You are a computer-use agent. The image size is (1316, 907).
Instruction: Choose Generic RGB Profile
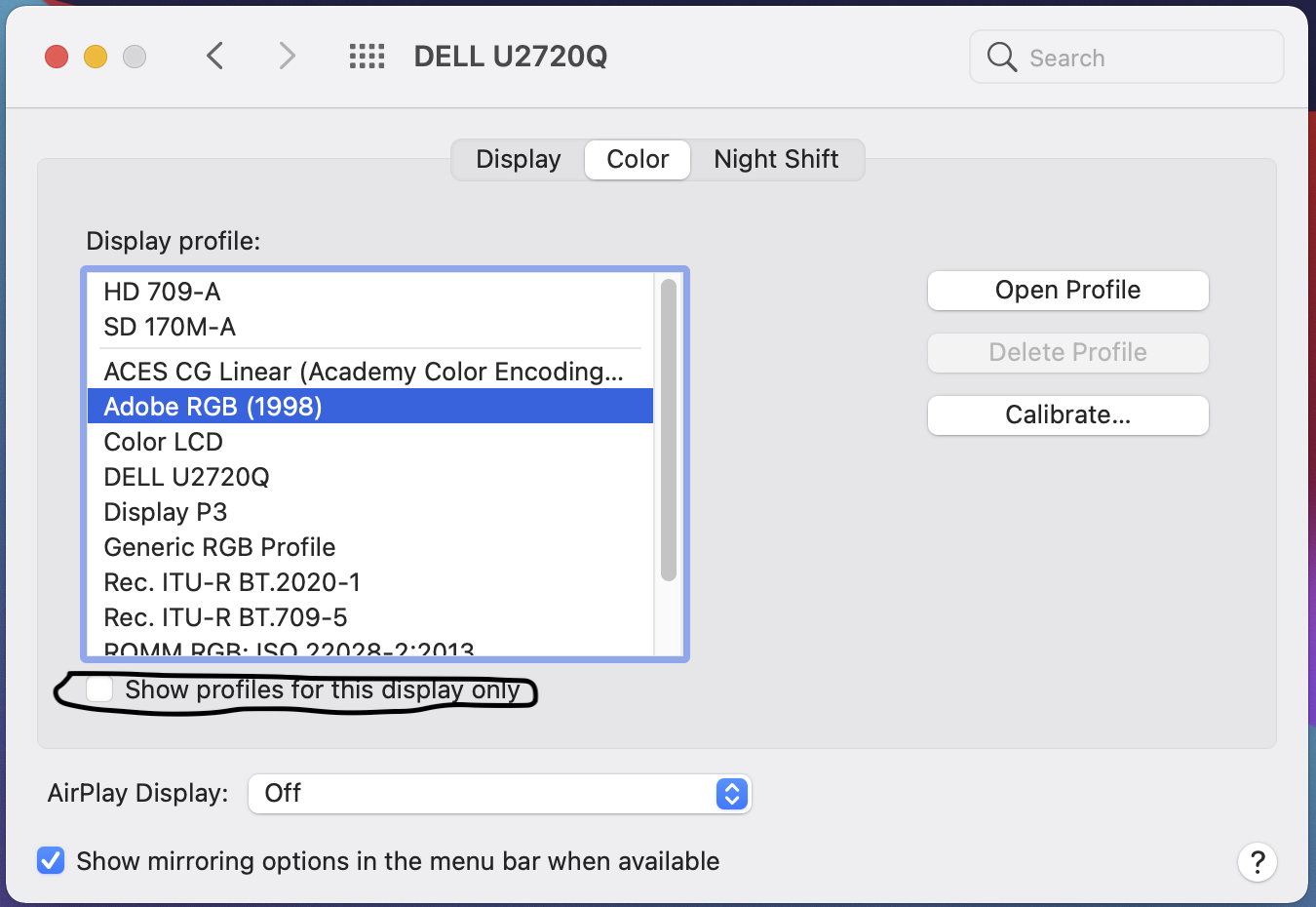tap(370, 547)
